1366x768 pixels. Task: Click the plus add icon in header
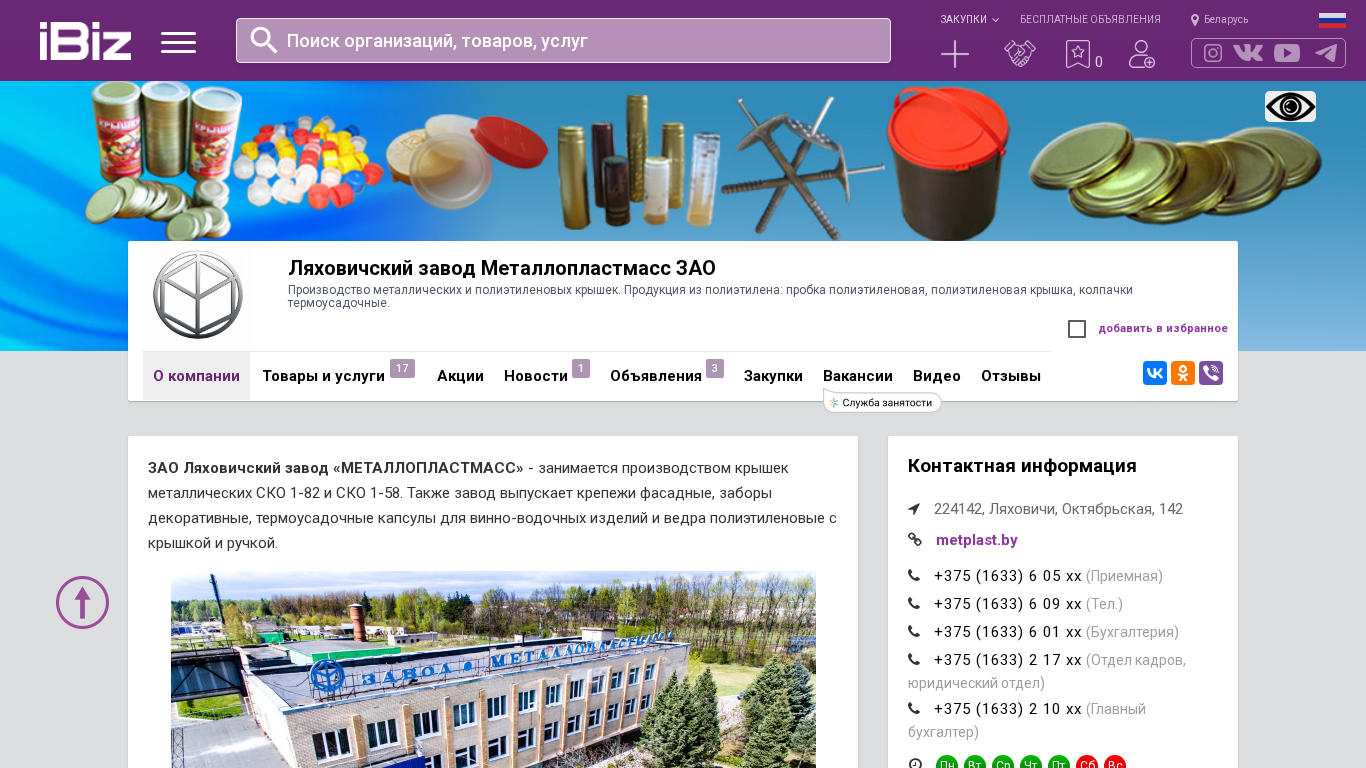pyautogui.click(x=955, y=54)
